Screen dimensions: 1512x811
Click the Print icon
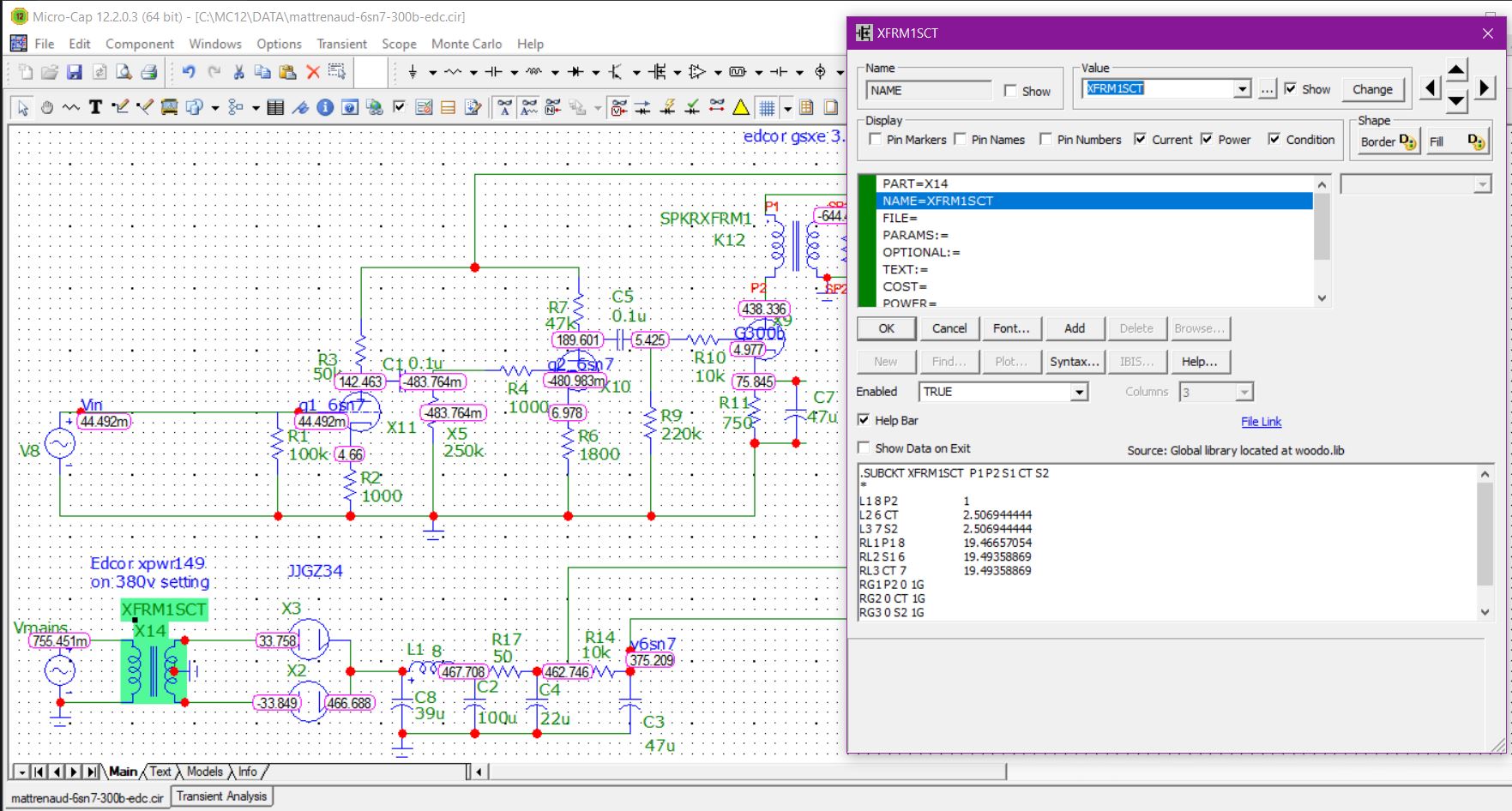coord(148,72)
